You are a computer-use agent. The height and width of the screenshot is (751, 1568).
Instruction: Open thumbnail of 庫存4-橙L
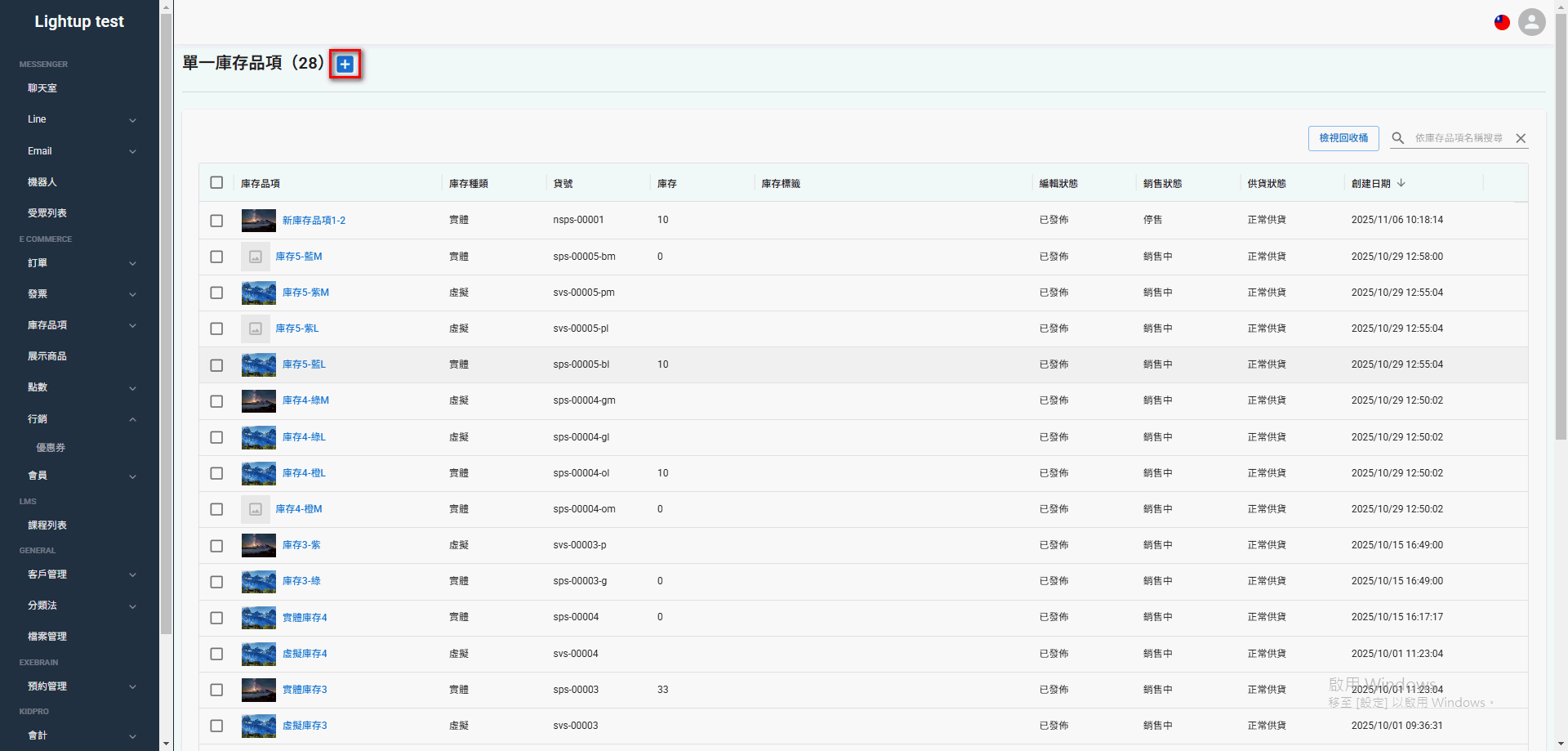(x=259, y=473)
